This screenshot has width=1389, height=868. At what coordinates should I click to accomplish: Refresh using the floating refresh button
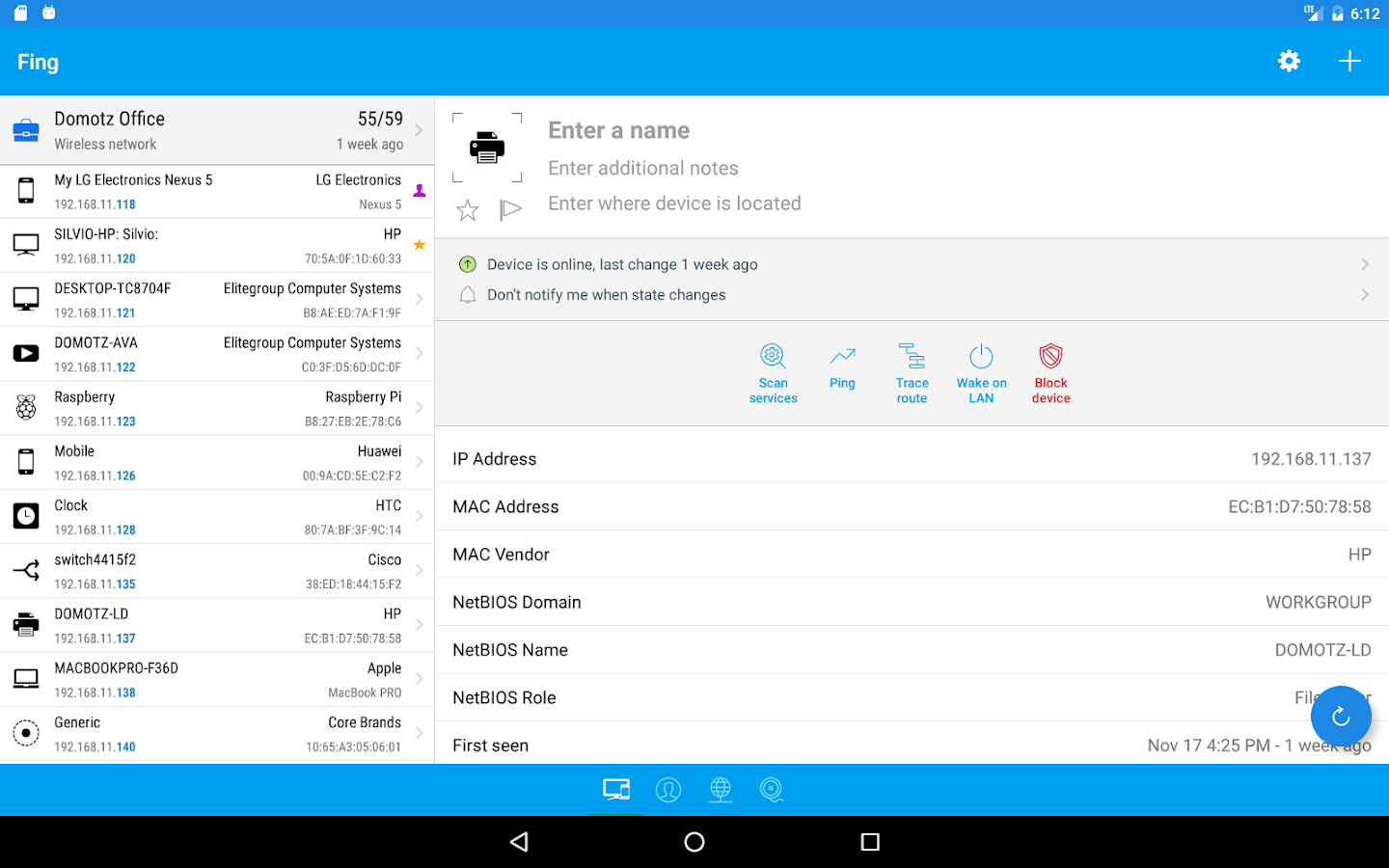tap(1341, 716)
